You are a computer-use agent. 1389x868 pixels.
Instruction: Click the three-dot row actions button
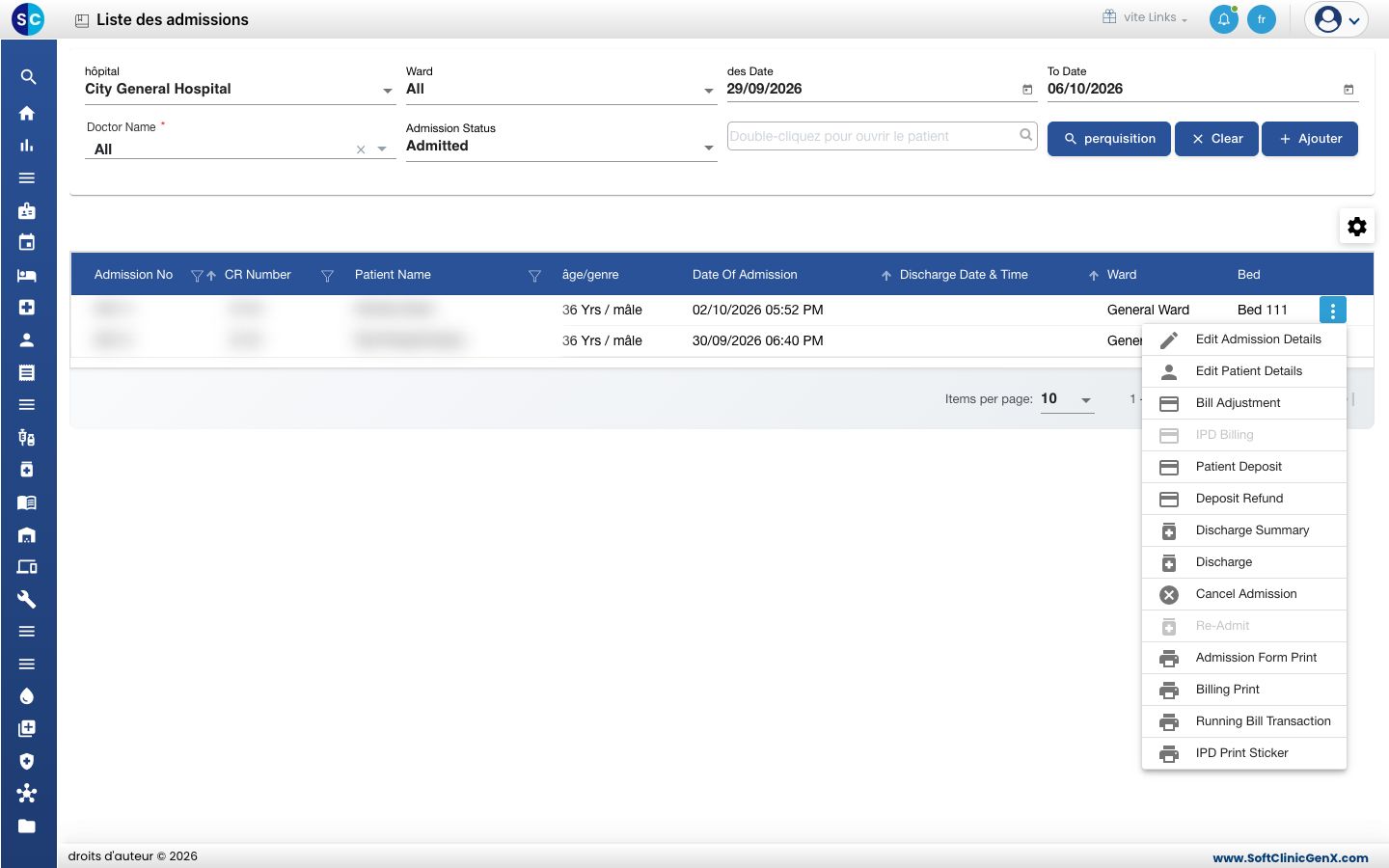point(1333,311)
